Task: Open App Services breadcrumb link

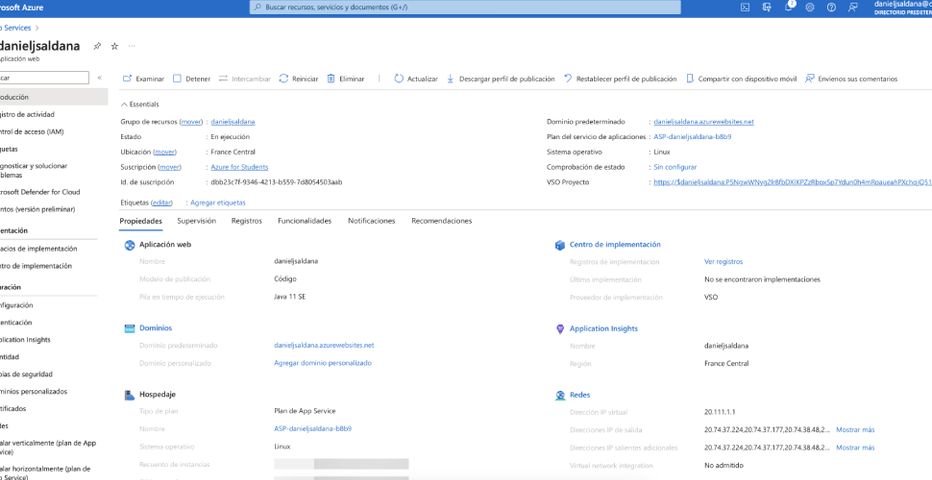Action: (x=15, y=28)
